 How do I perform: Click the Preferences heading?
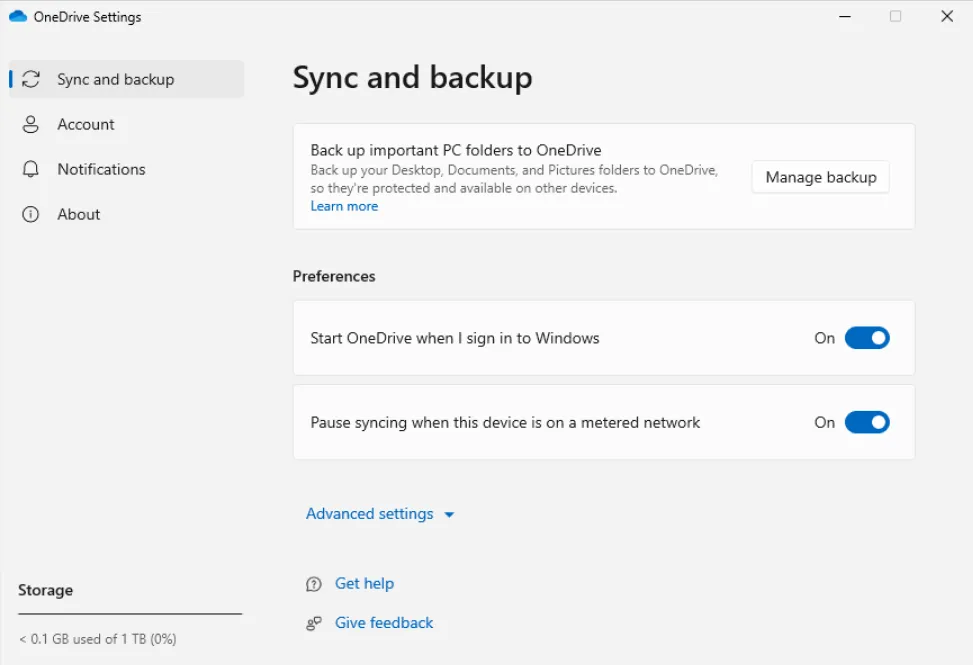(334, 276)
